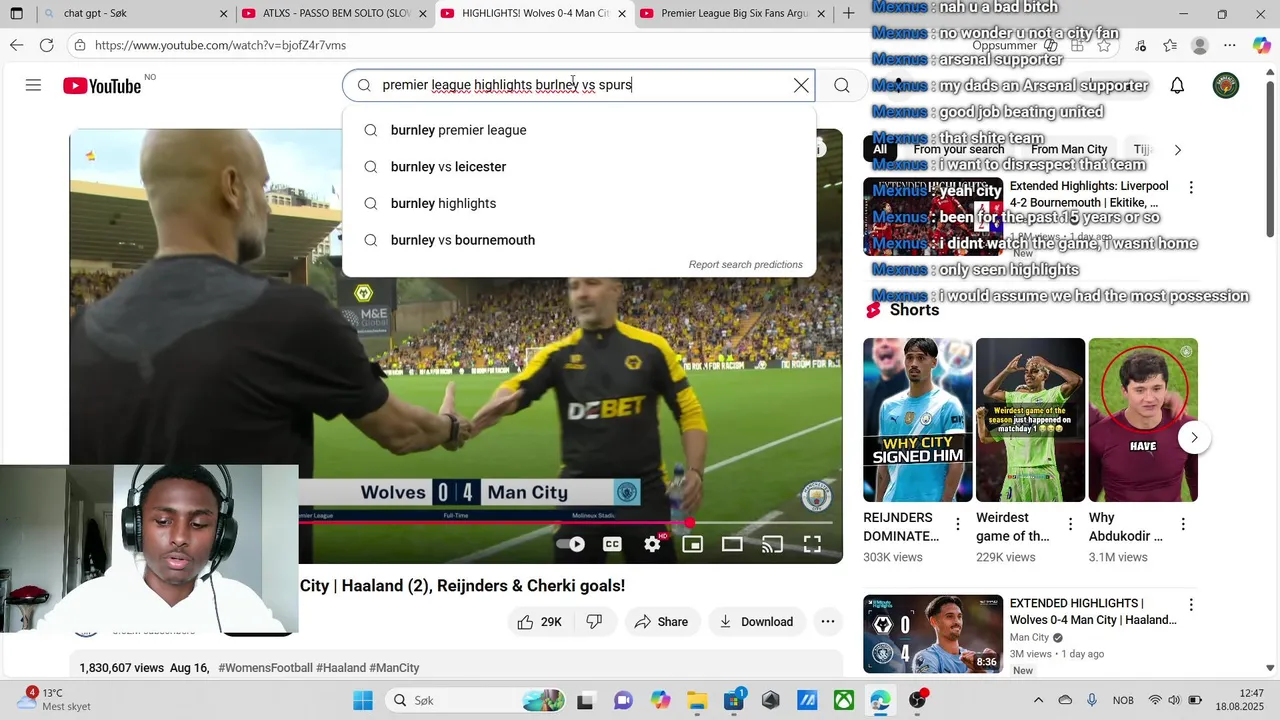This screenshot has width=1280, height=720.
Task: Pick suggestion 'burnley vs leicester'
Action: click(x=579, y=167)
